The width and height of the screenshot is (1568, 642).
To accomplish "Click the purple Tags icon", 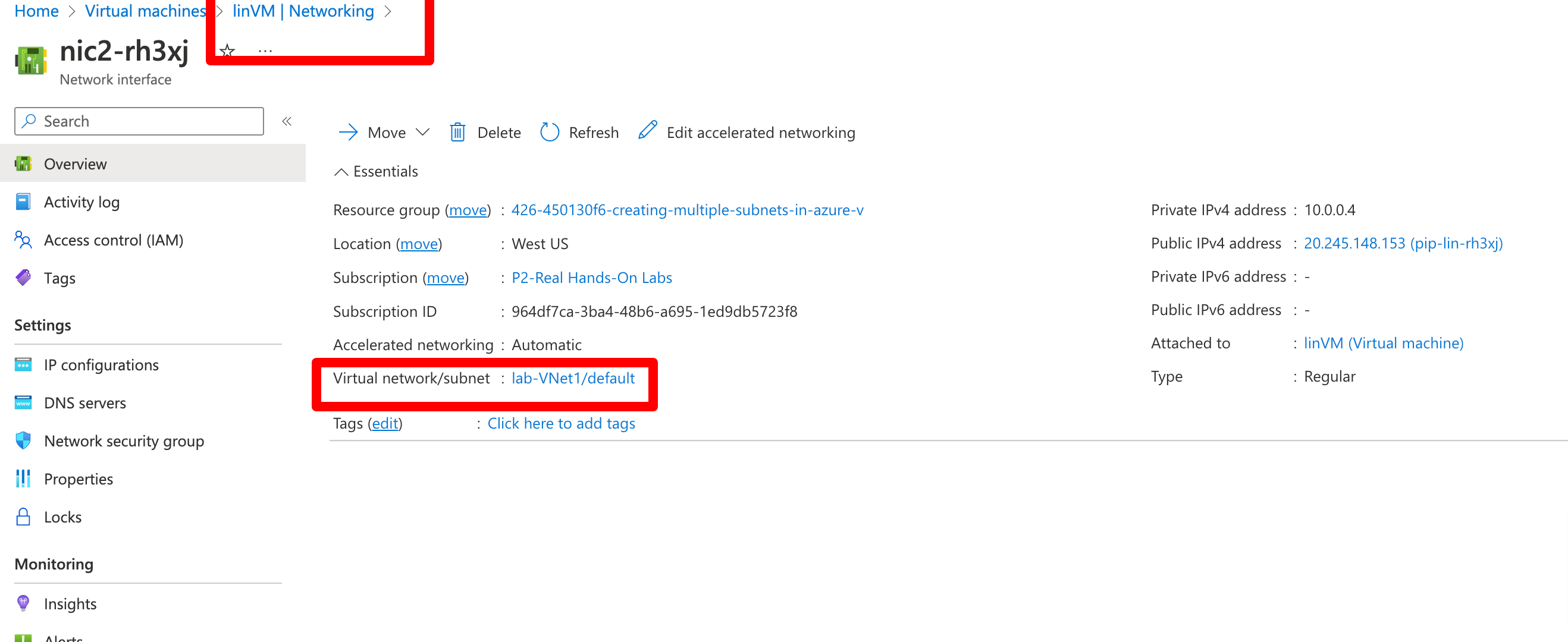I will (x=23, y=278).
